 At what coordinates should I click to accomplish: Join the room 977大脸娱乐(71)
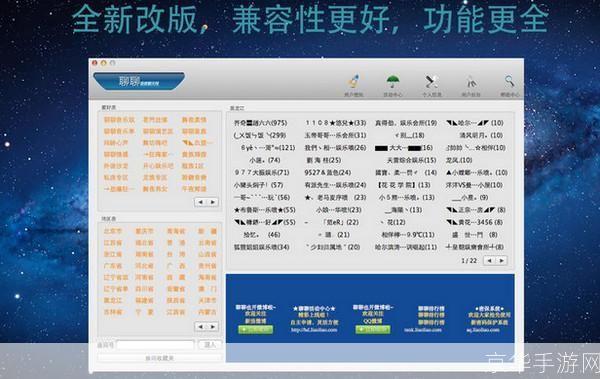[x=262, y=173]
